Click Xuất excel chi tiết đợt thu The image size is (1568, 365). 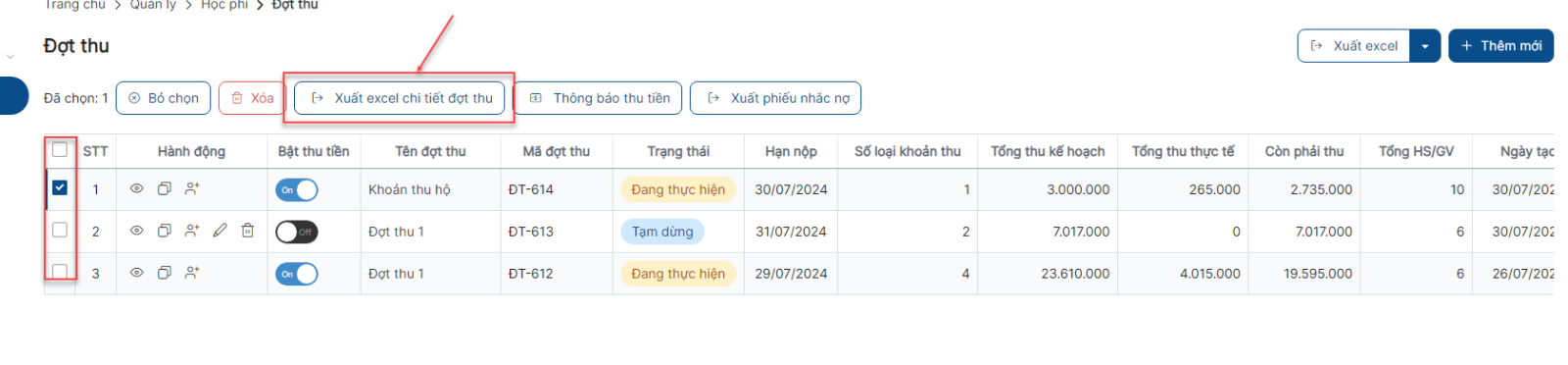click(400, 98)
